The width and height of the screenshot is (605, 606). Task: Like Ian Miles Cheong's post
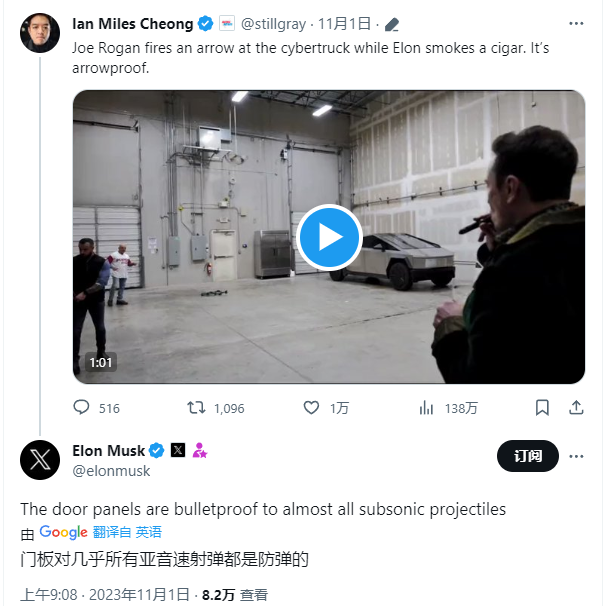point(312,408)
